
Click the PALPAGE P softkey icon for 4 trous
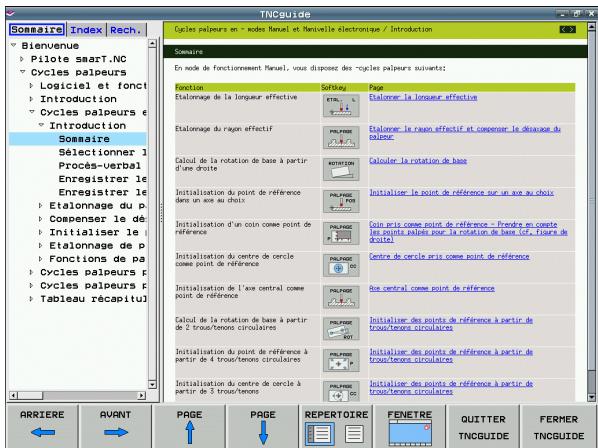pyautogui.click(x=341, y=361)
